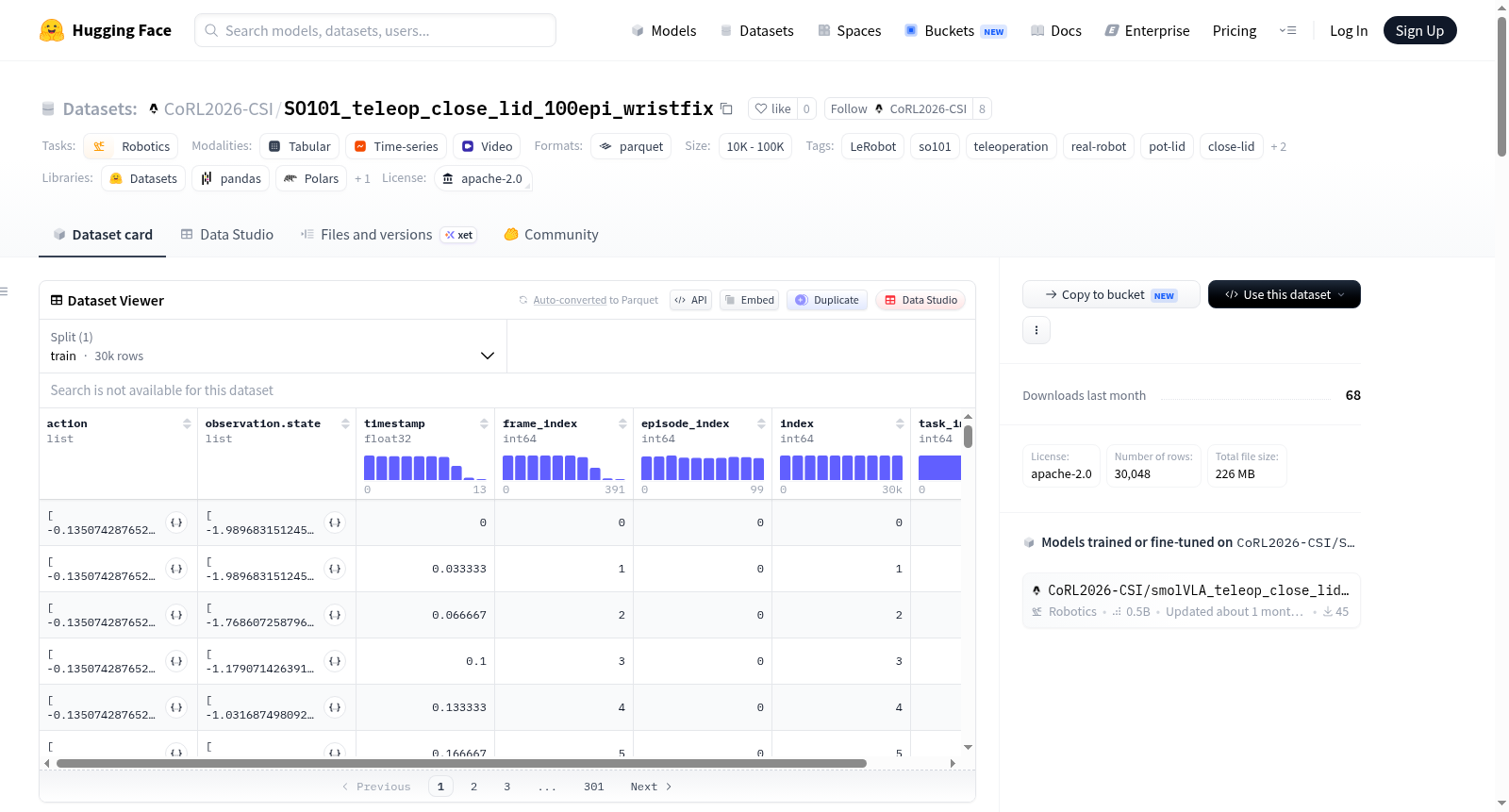
Task: Open Docs in the top navigation
Action: 1056,31
